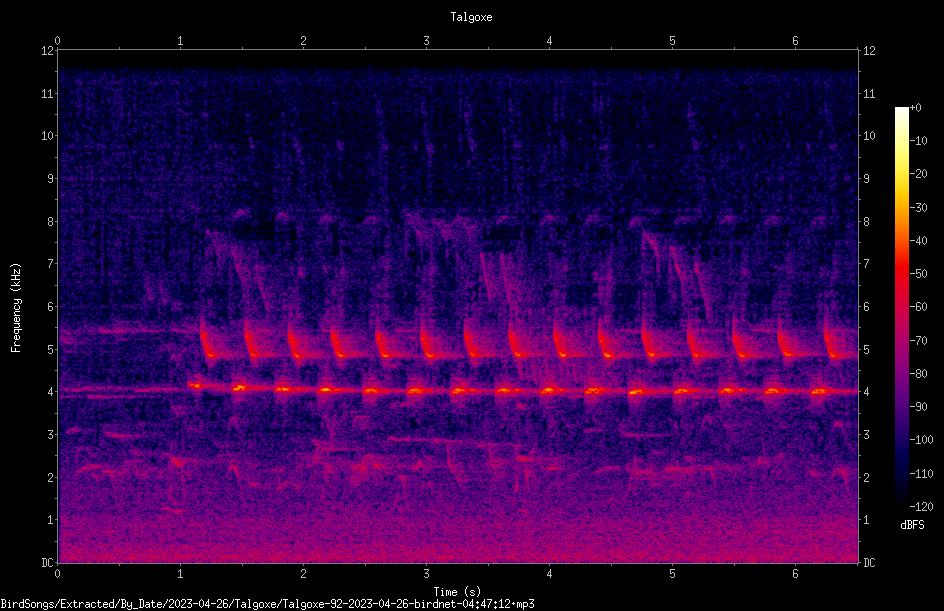Click the bright 4 kHz band at 2 seconds
The height and width of the screenshot is (611, 944).
(x=303, y=390)
